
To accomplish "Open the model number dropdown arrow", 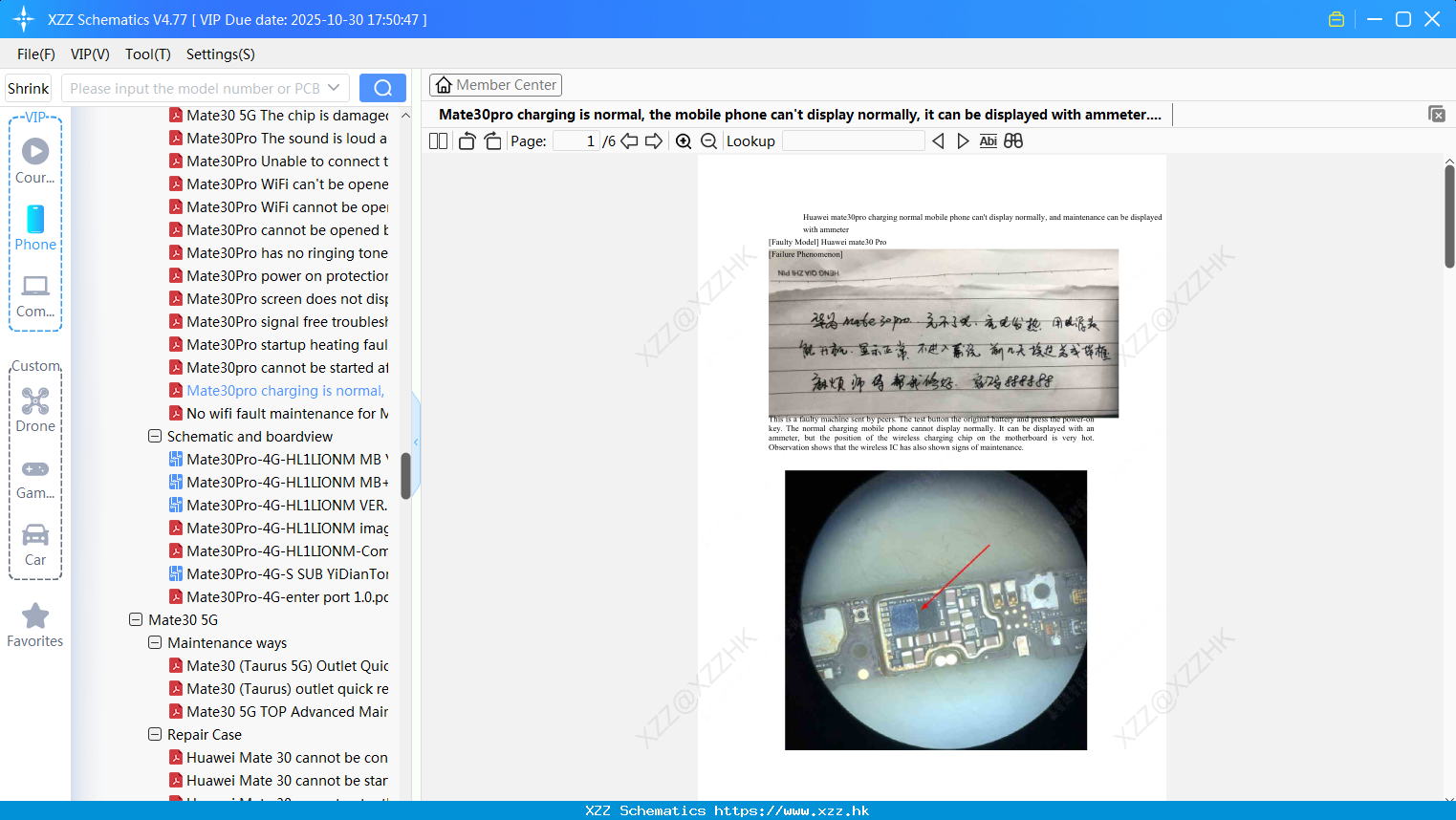I will 334,88.
